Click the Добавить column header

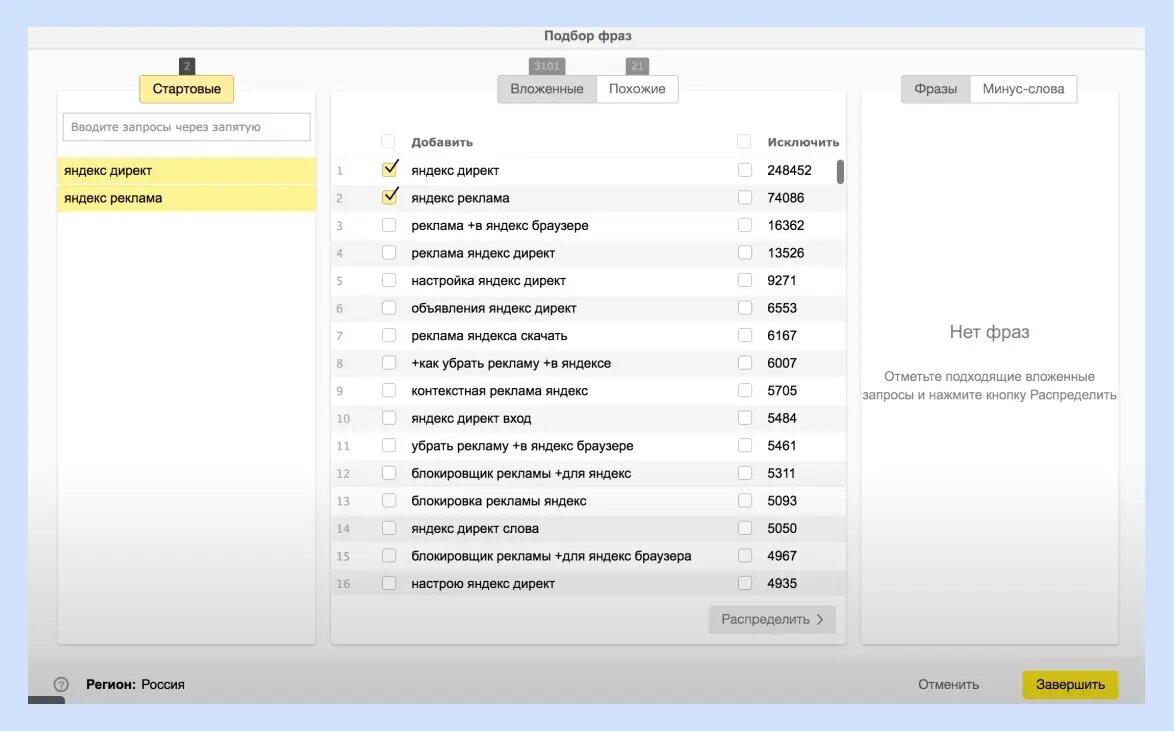pyautogui.click(x=442, y=142)
